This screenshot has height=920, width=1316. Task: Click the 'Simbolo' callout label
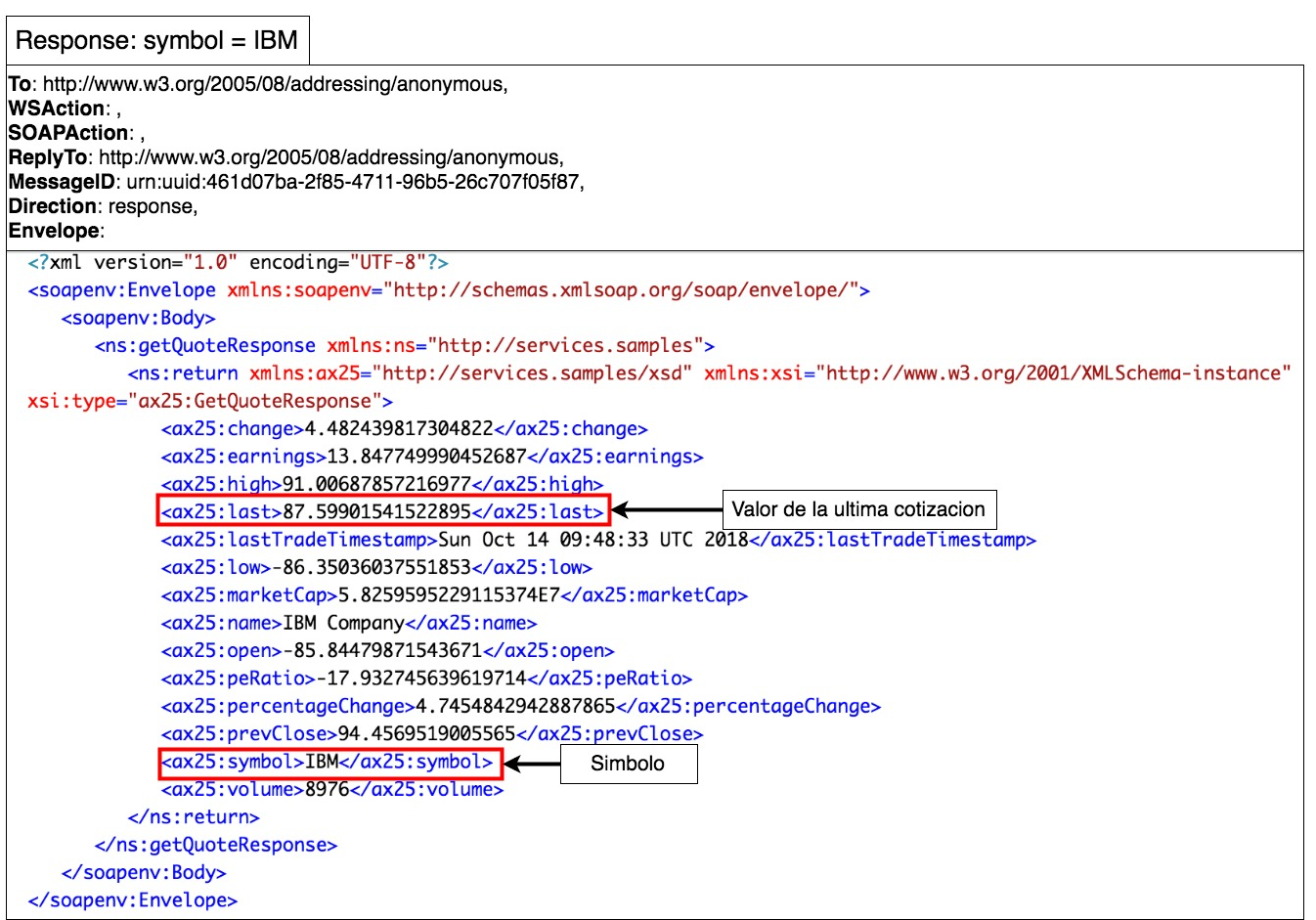click(628, 764)
